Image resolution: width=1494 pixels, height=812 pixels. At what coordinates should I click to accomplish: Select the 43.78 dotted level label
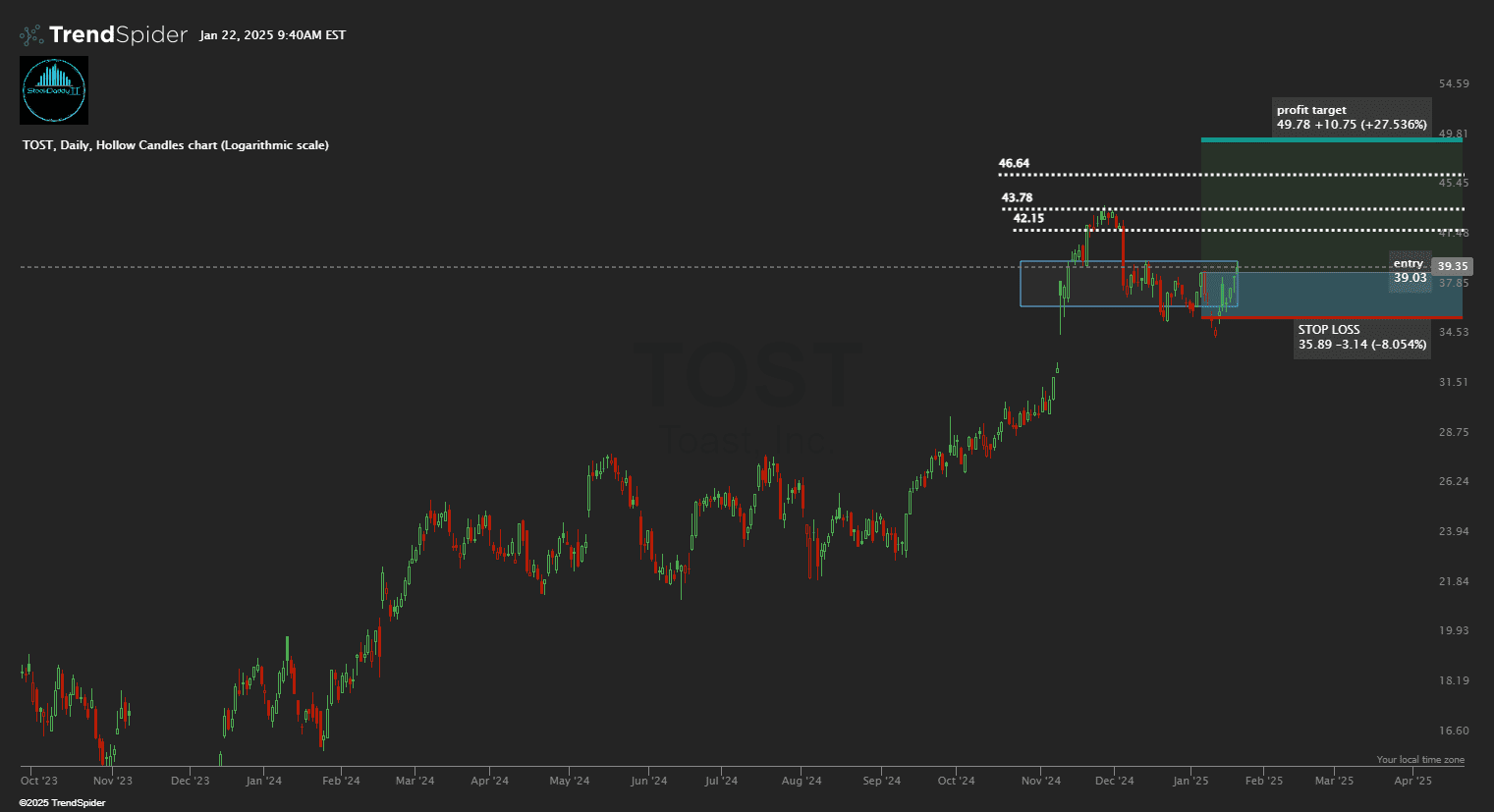[x=1017, y=197]
